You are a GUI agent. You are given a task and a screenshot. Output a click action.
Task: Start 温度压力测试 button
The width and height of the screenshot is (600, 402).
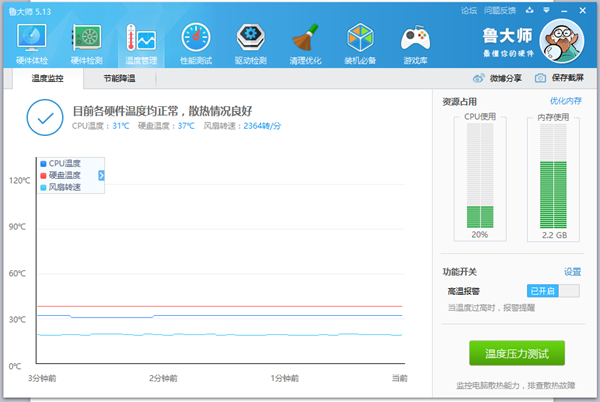(x=517, y=353)
